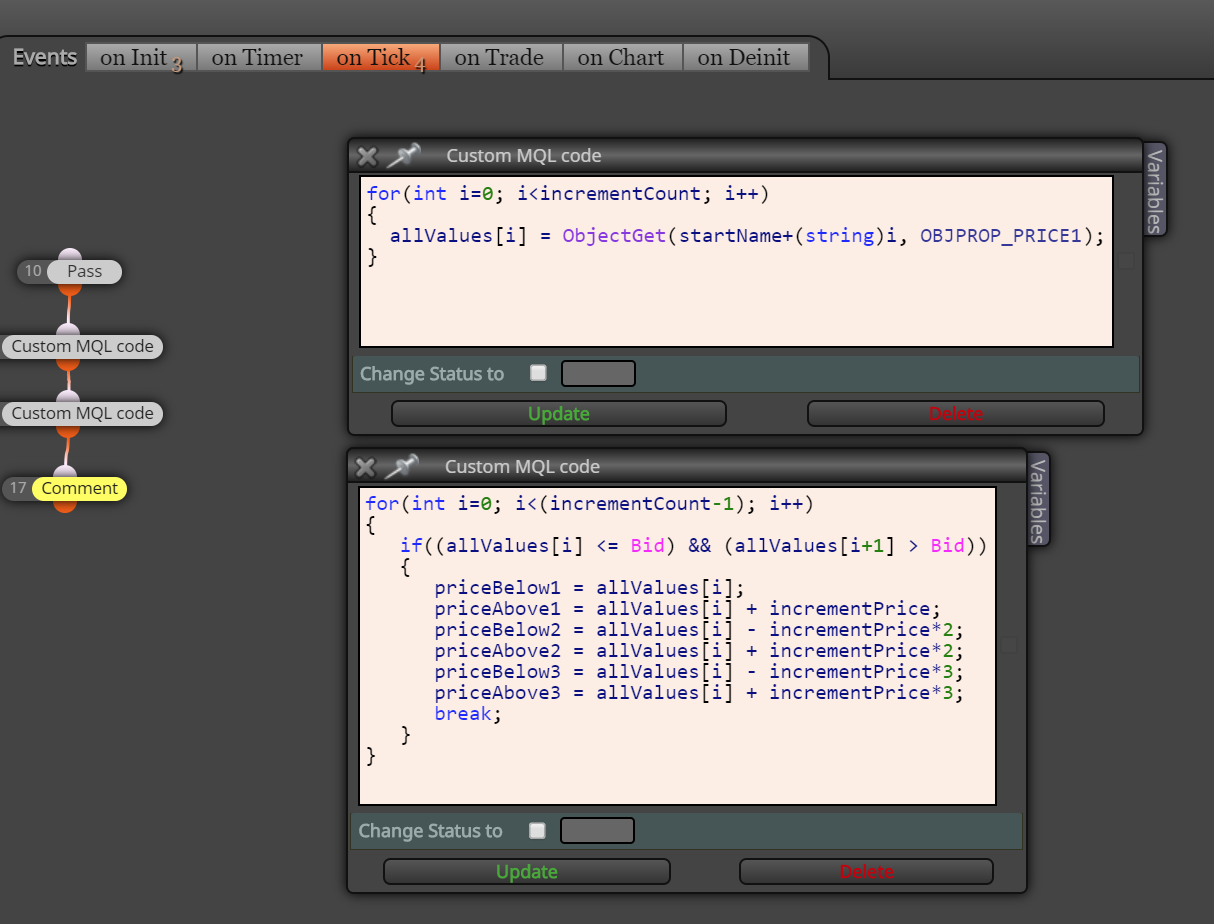1214x924 pixels.
Task: Click the pushpin icon on lower panel
Action: coord(402,466)
